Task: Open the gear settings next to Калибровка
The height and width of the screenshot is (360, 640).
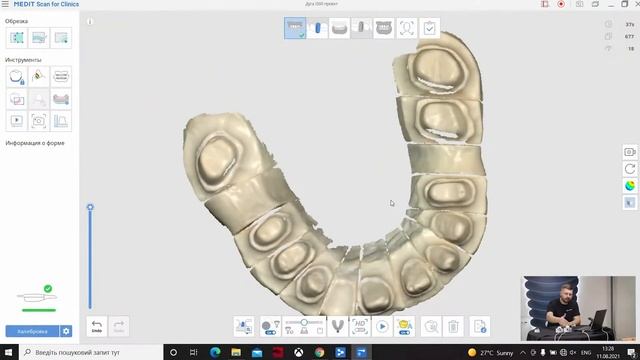Action: pyautogui.click(x=66, y=331)
